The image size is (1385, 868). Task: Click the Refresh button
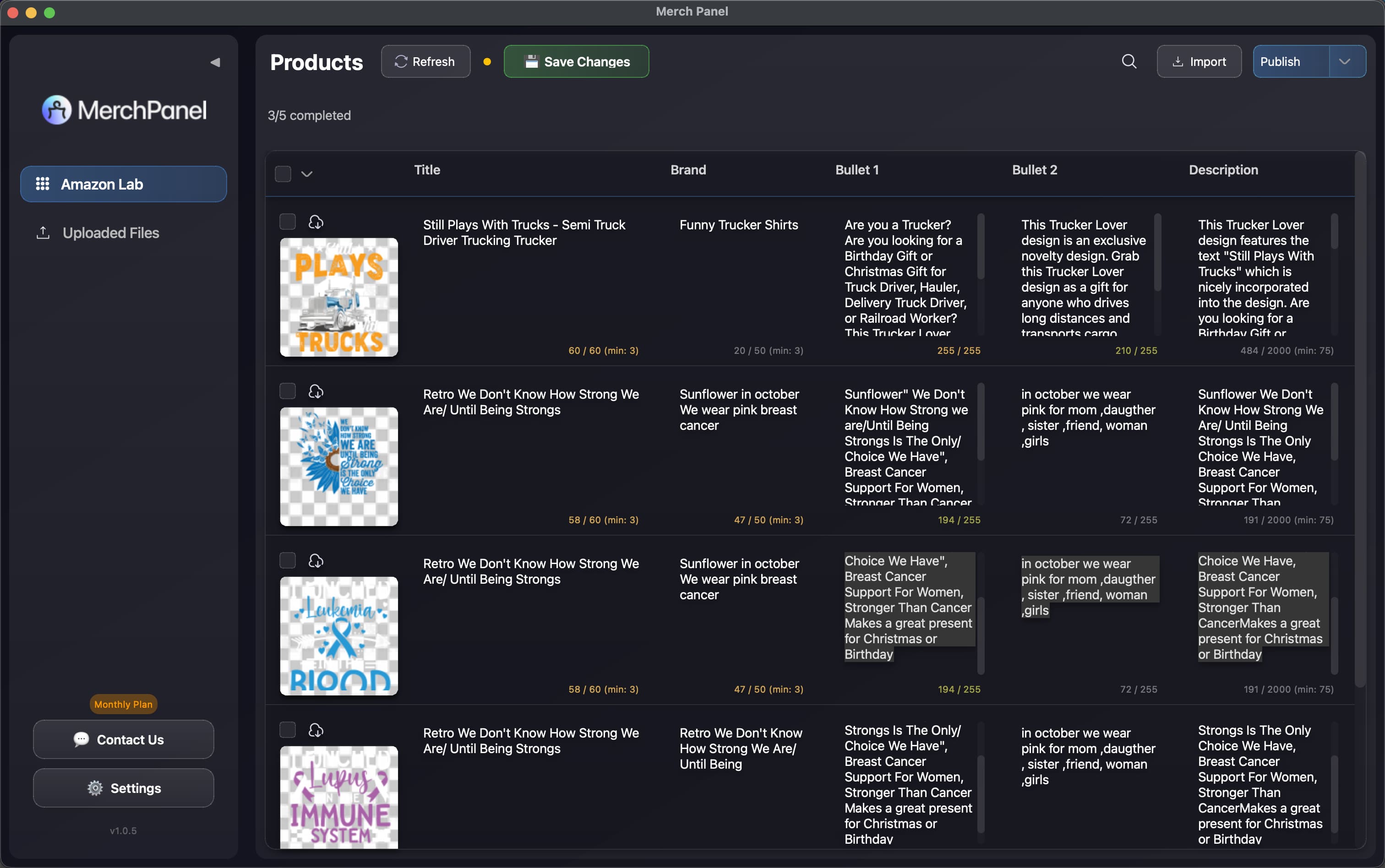[425, 61]
